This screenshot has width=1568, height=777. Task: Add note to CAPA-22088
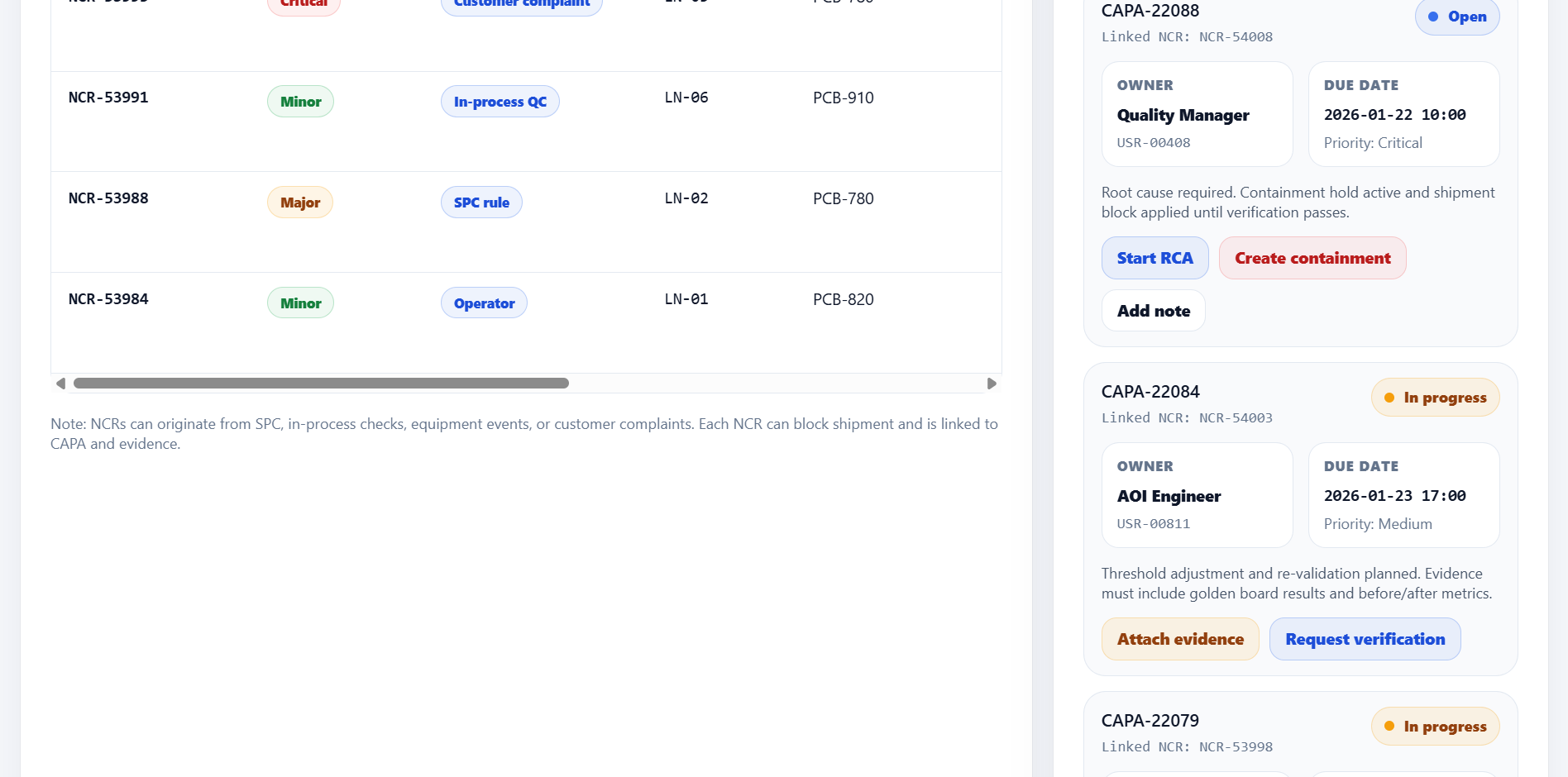[x=1153, y=311]
